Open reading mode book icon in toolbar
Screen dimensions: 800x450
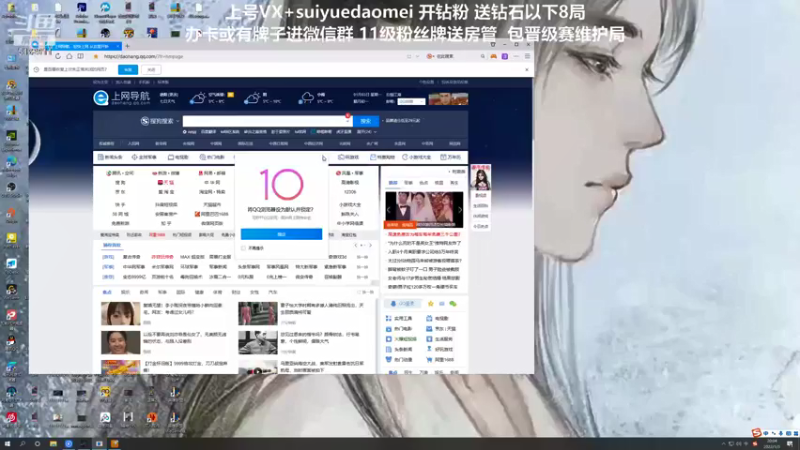[x=80, y=56]
